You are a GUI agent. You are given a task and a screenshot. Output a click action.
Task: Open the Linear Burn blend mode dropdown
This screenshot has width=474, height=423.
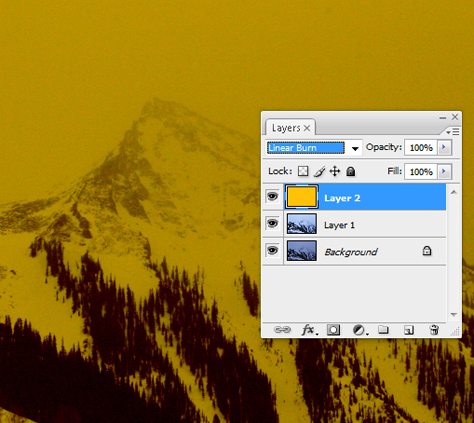pos(314,148)
